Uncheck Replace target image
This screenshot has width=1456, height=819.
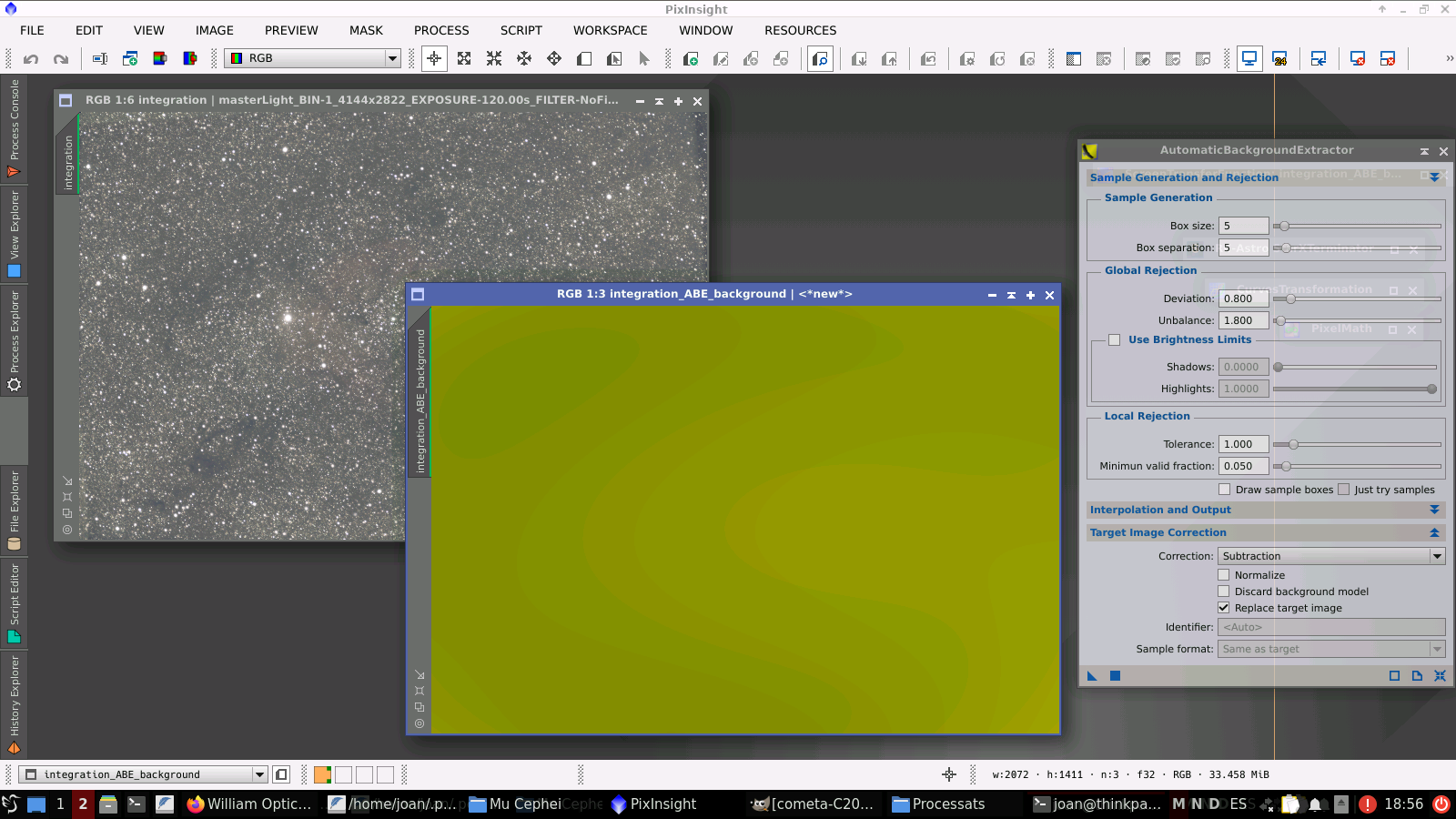click(x=1224, y=608)
